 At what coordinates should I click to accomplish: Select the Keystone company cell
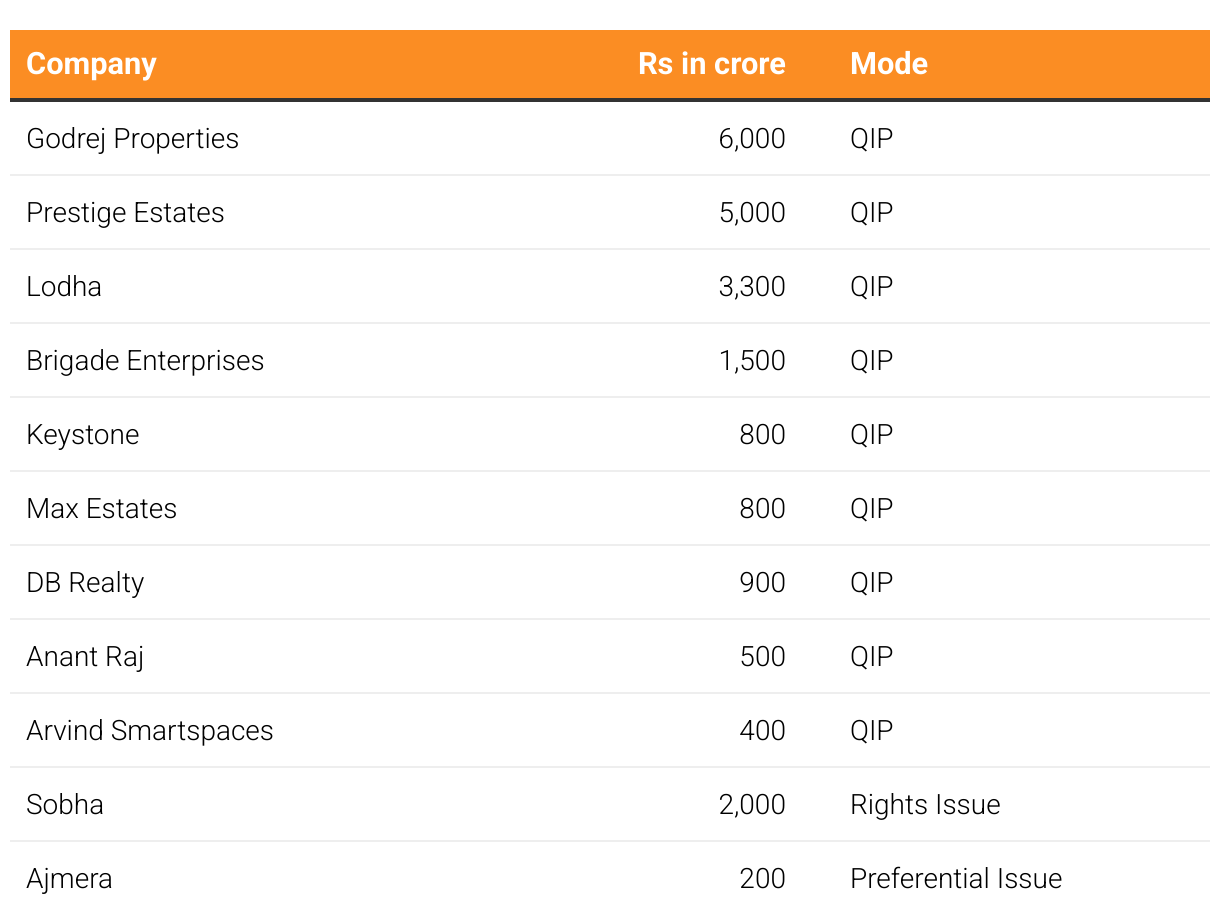(83, 435)
